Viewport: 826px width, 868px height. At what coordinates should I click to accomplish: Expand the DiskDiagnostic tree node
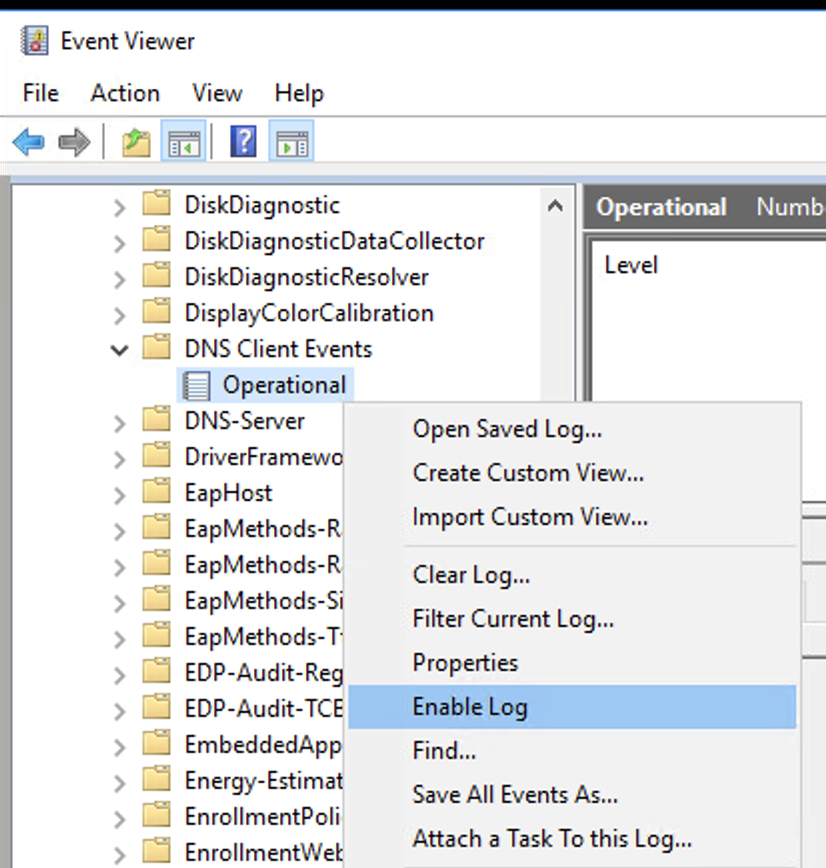point(119,208)
